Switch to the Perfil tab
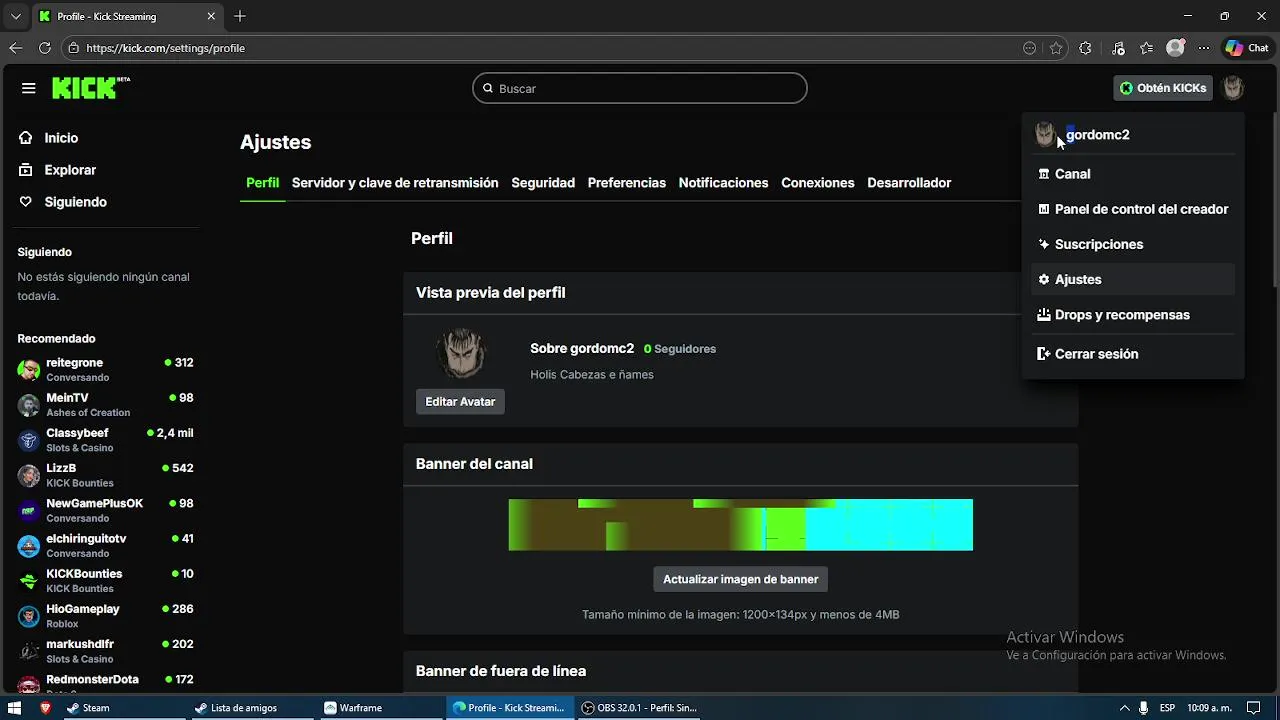This screenshot has width=1280, height=720. [x=263, y=183]
